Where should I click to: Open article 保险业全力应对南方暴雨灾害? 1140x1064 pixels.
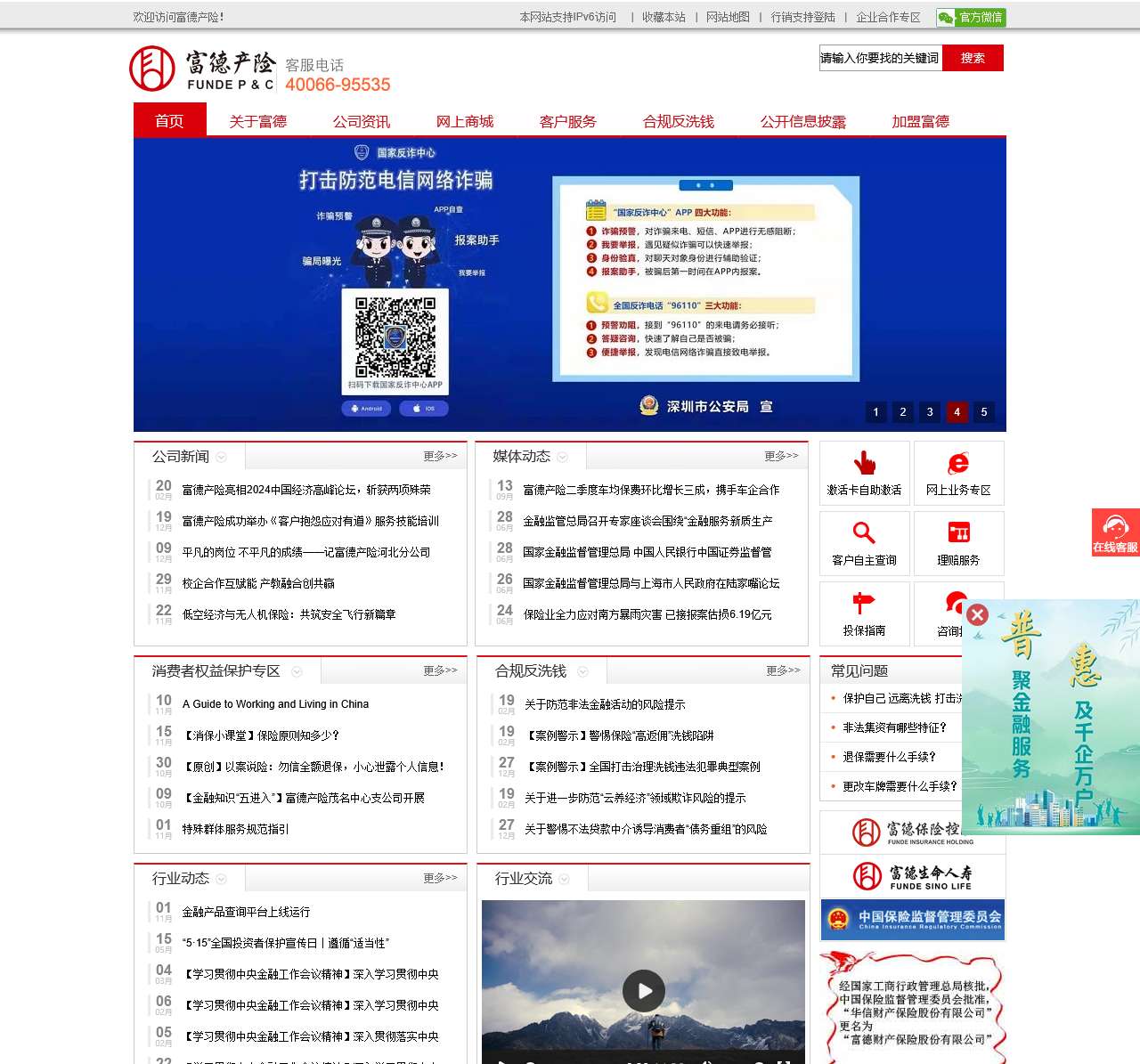point(647,614)
